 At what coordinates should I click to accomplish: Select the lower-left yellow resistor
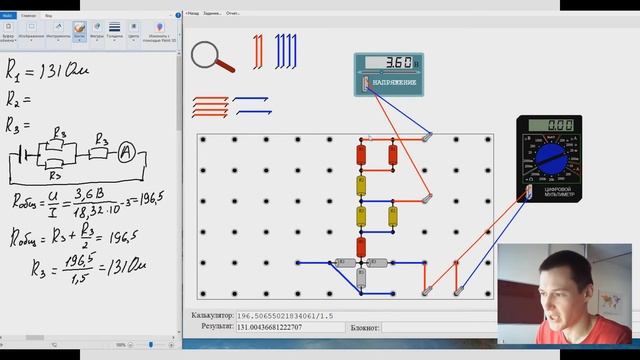coord(361,216)
